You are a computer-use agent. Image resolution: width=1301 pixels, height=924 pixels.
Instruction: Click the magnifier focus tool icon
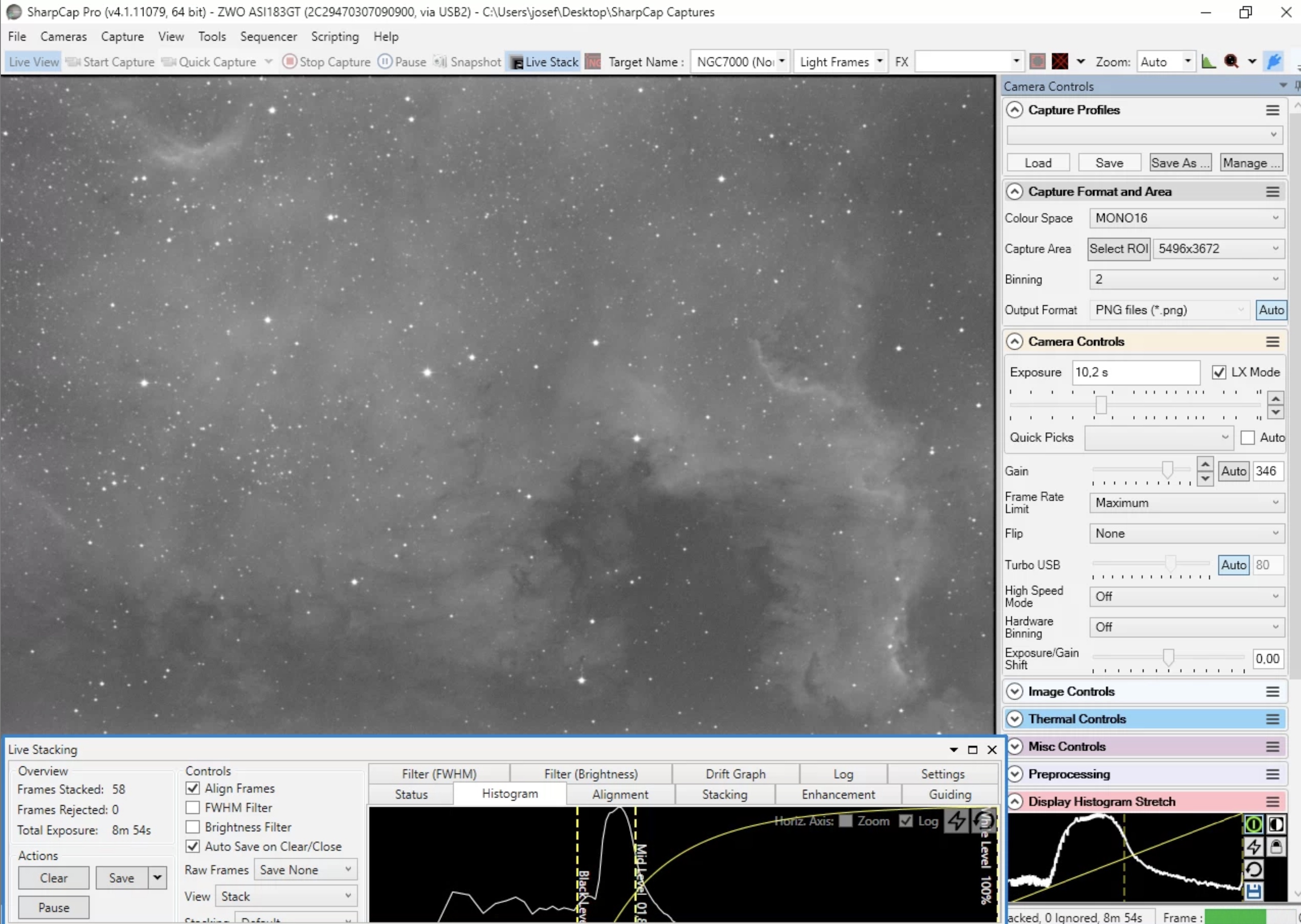(1231, 61)
